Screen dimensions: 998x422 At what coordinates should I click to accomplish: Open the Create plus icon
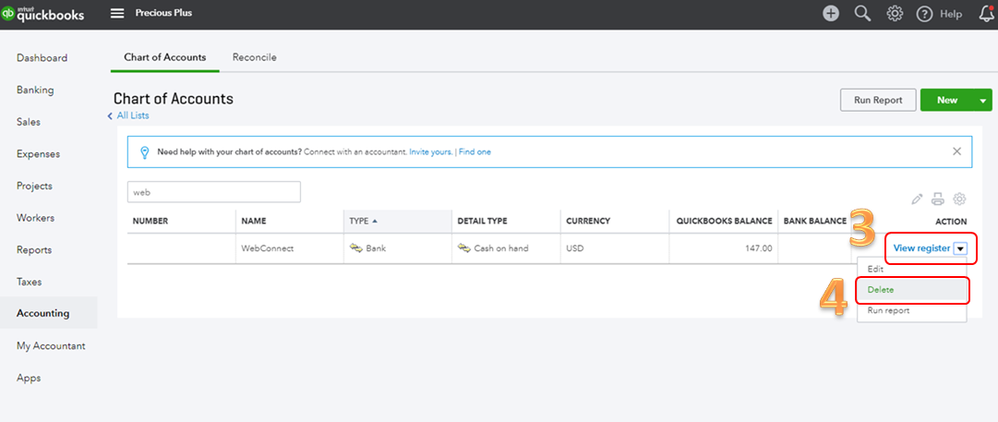point(831,13)
